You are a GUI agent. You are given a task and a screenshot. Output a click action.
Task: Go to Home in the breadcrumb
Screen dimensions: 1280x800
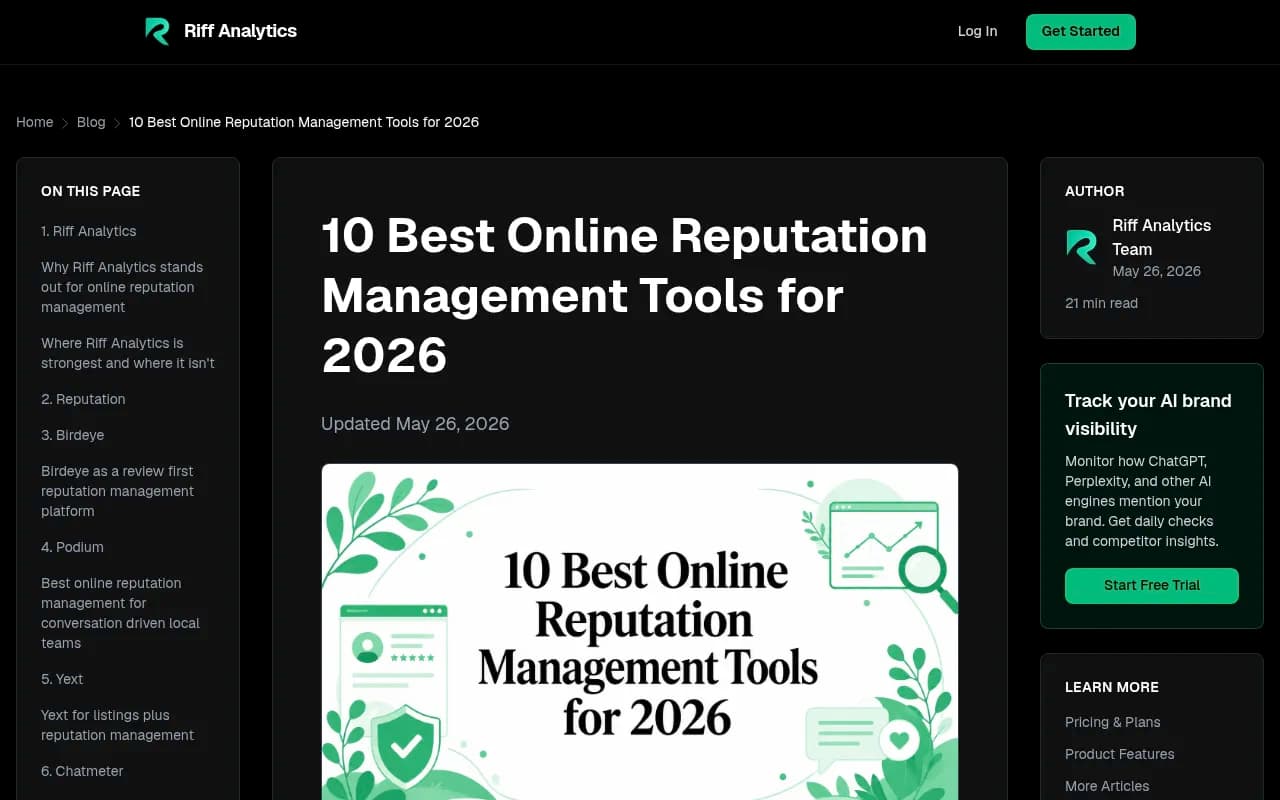coord(35,122)
